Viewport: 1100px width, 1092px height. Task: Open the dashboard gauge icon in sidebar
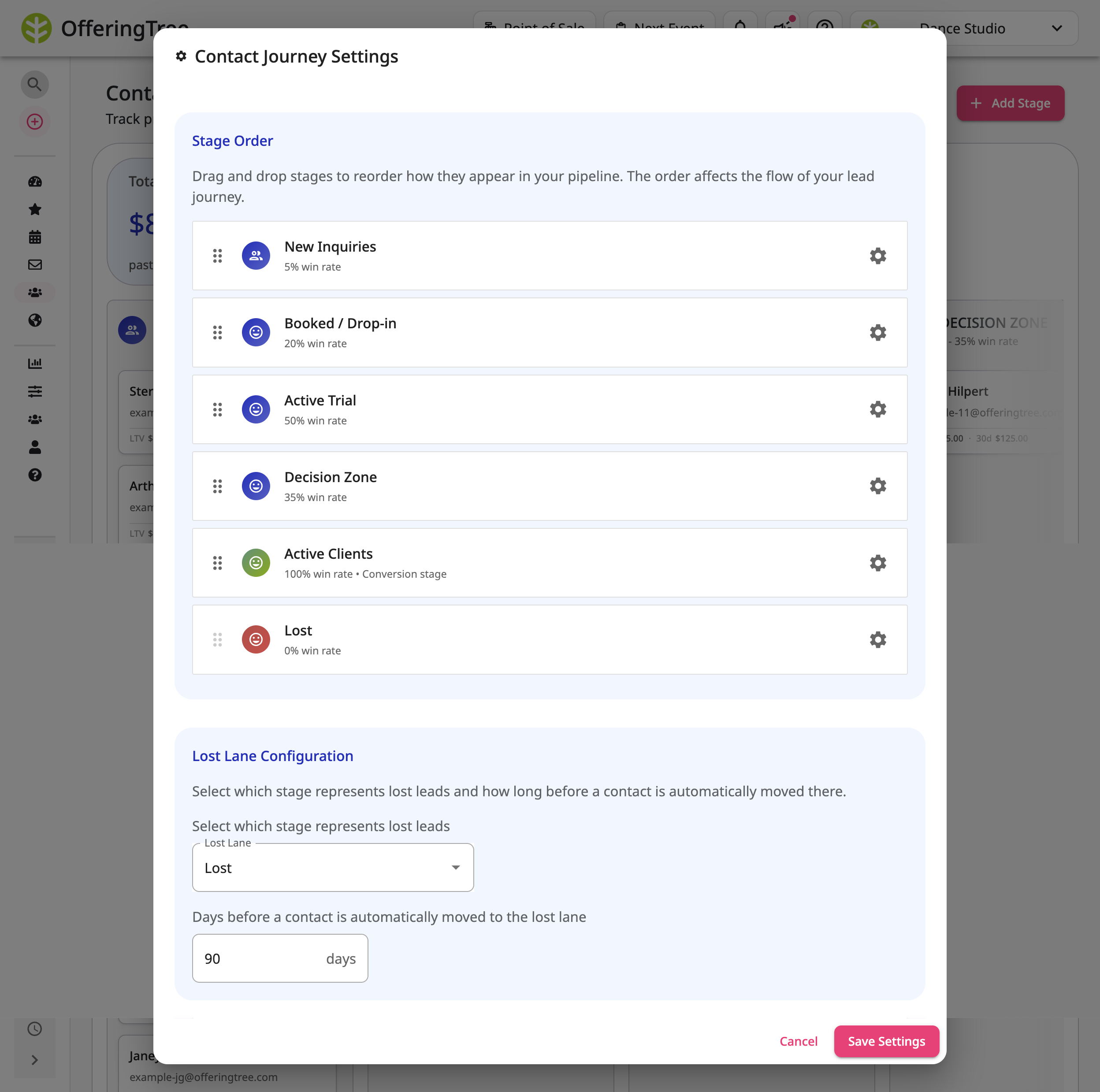pos(35,182)
